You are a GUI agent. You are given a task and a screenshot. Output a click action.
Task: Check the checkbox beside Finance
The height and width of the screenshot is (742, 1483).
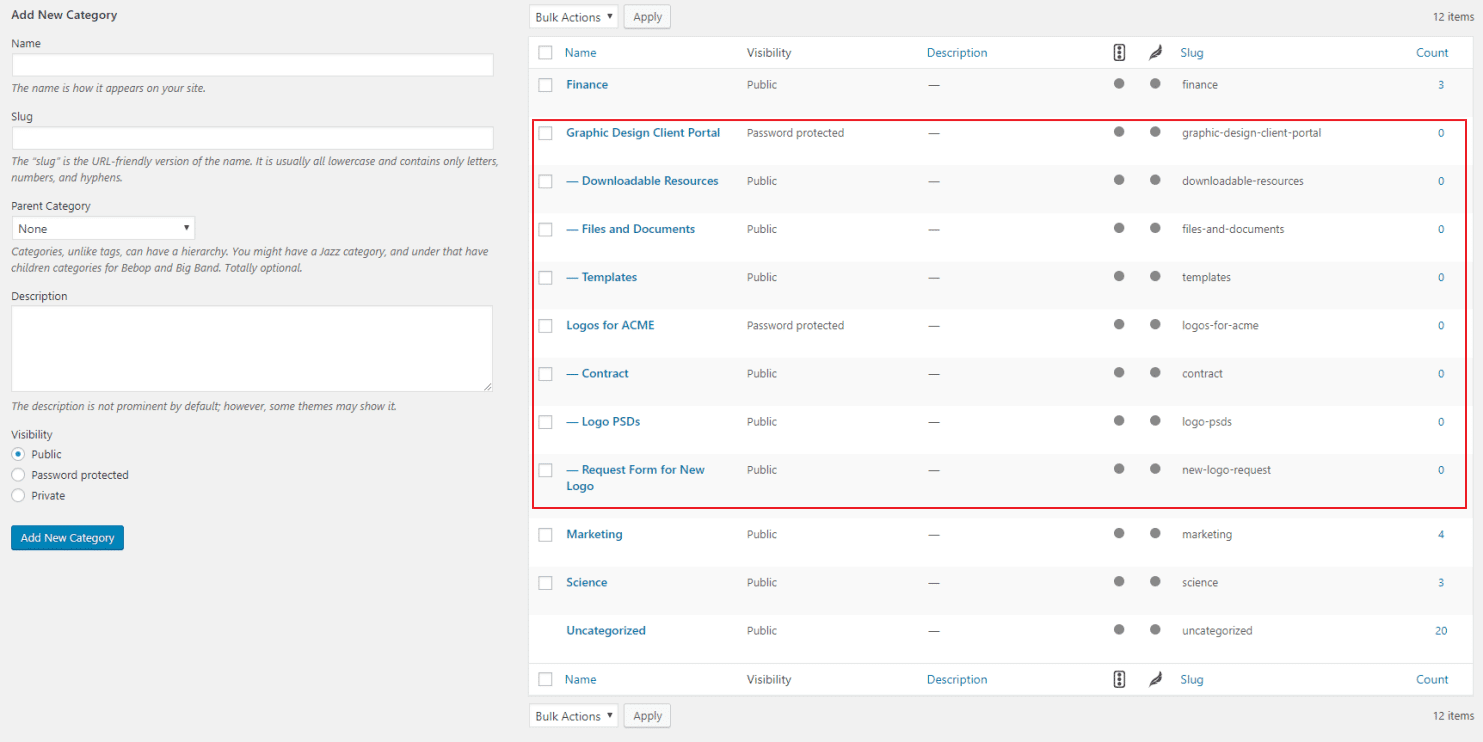point(545,85)
